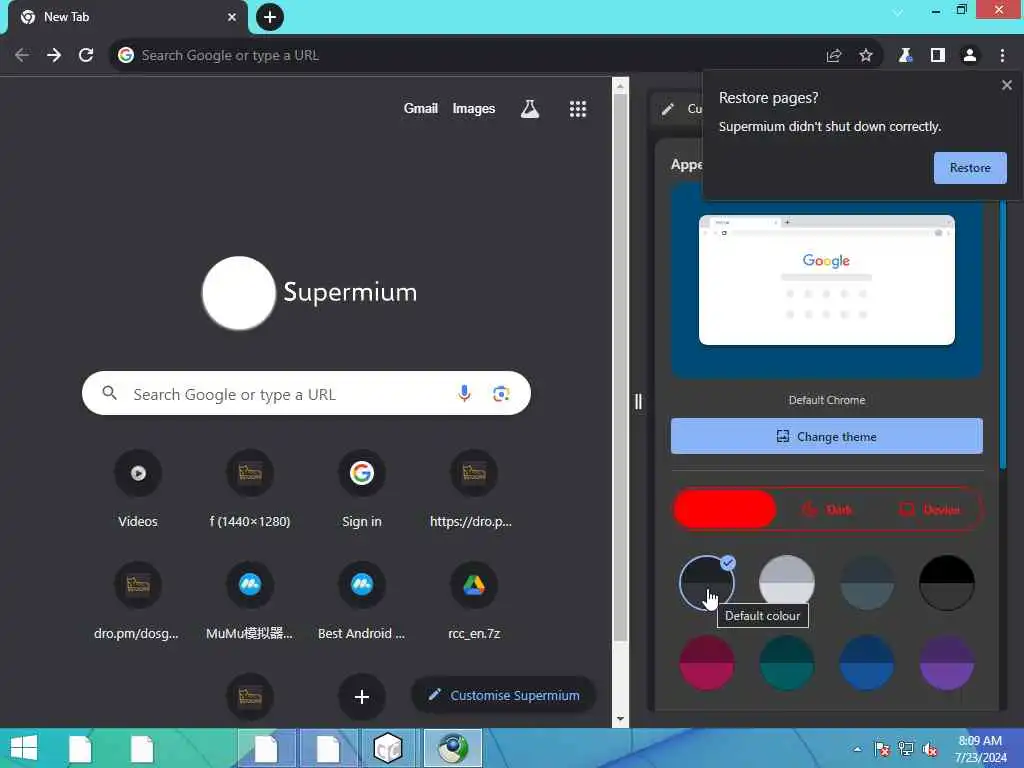The width and height of the screenshot is (1024, 768).
Task: Start voice search with microphone icon
Action: (464, 393)
